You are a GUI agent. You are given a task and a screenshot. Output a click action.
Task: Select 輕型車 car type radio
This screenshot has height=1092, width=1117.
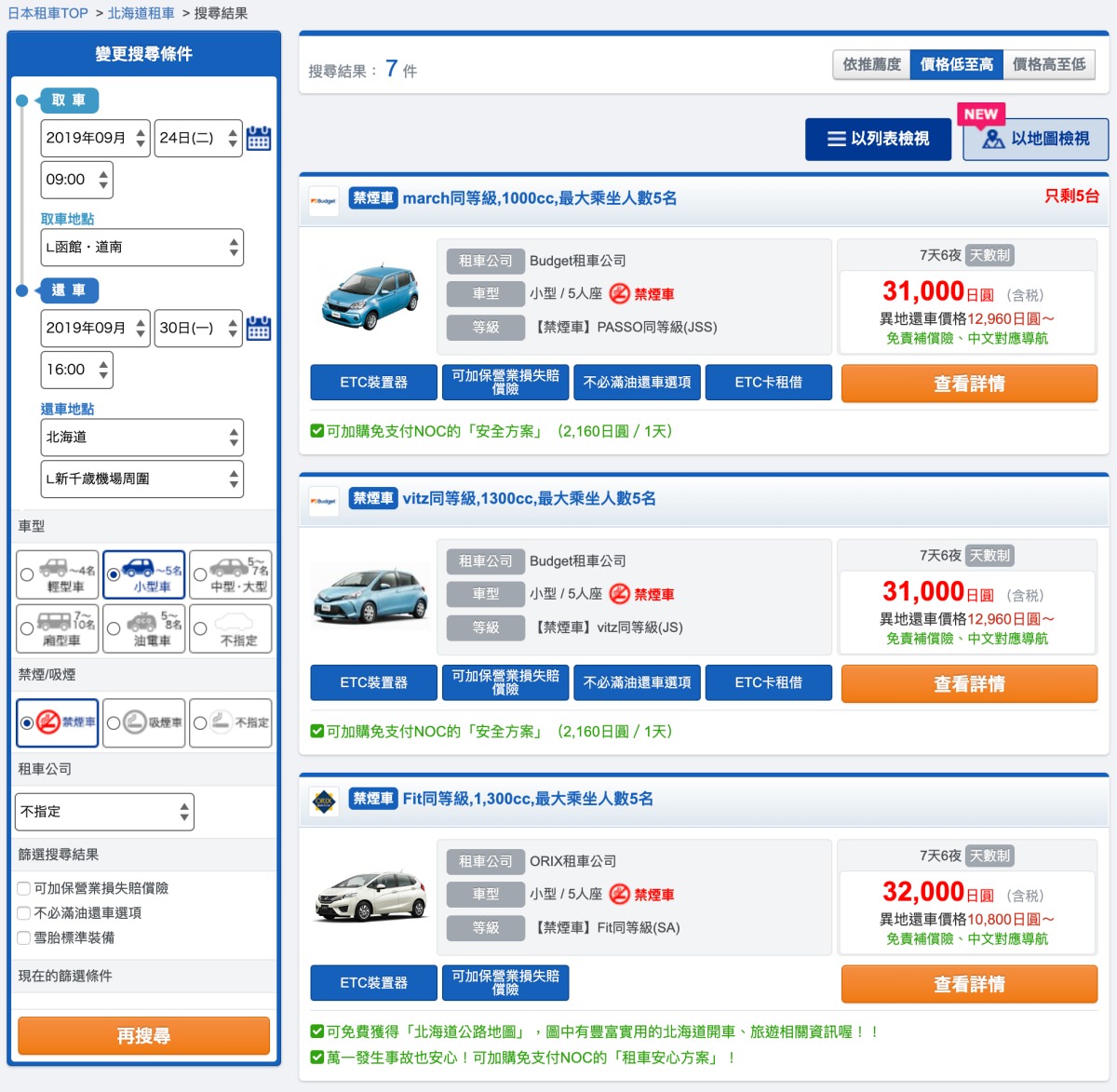[27, 574]
